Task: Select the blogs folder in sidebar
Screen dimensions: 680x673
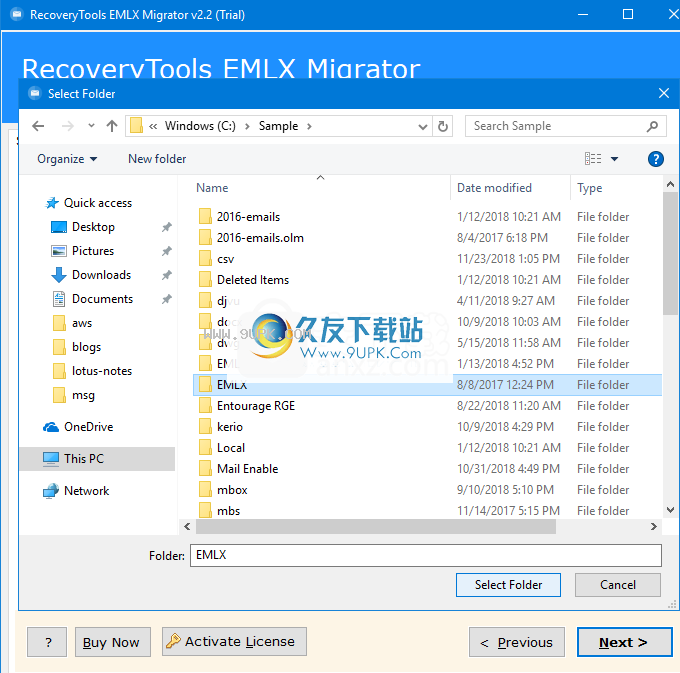Action: coord(86,347)
